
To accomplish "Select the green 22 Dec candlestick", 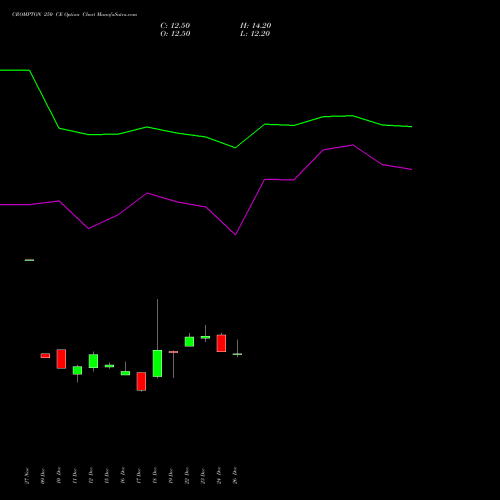I will tap(189, 340).
